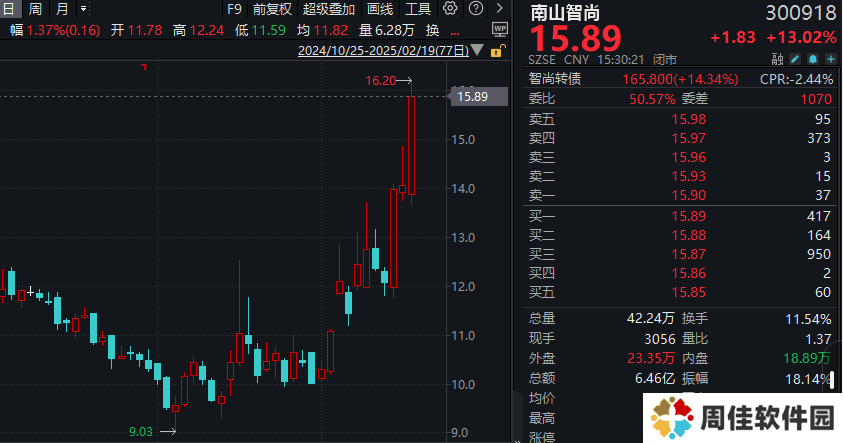This screenshot has width=843, height=443.
Task: Click 量比 value 1.37
Action: [x=818, y=339]
